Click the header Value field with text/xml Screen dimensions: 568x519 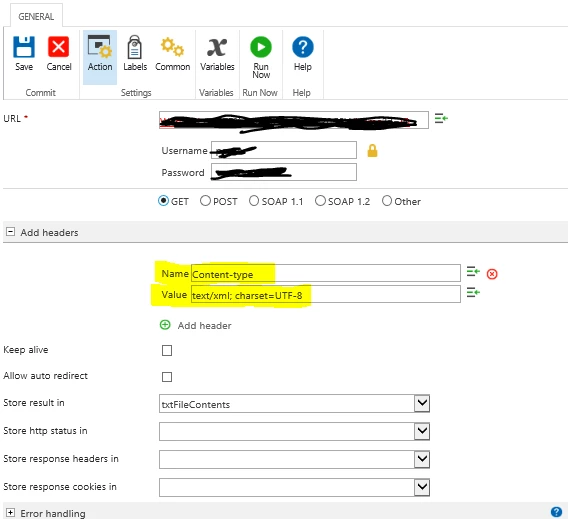[x=326, y=294]
